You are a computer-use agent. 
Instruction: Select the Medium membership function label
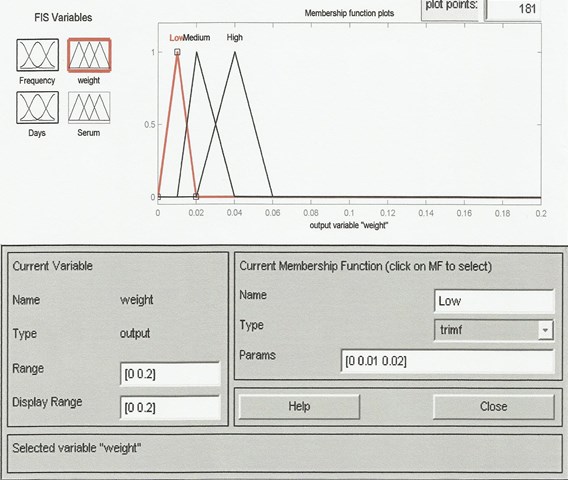point(197,37)
